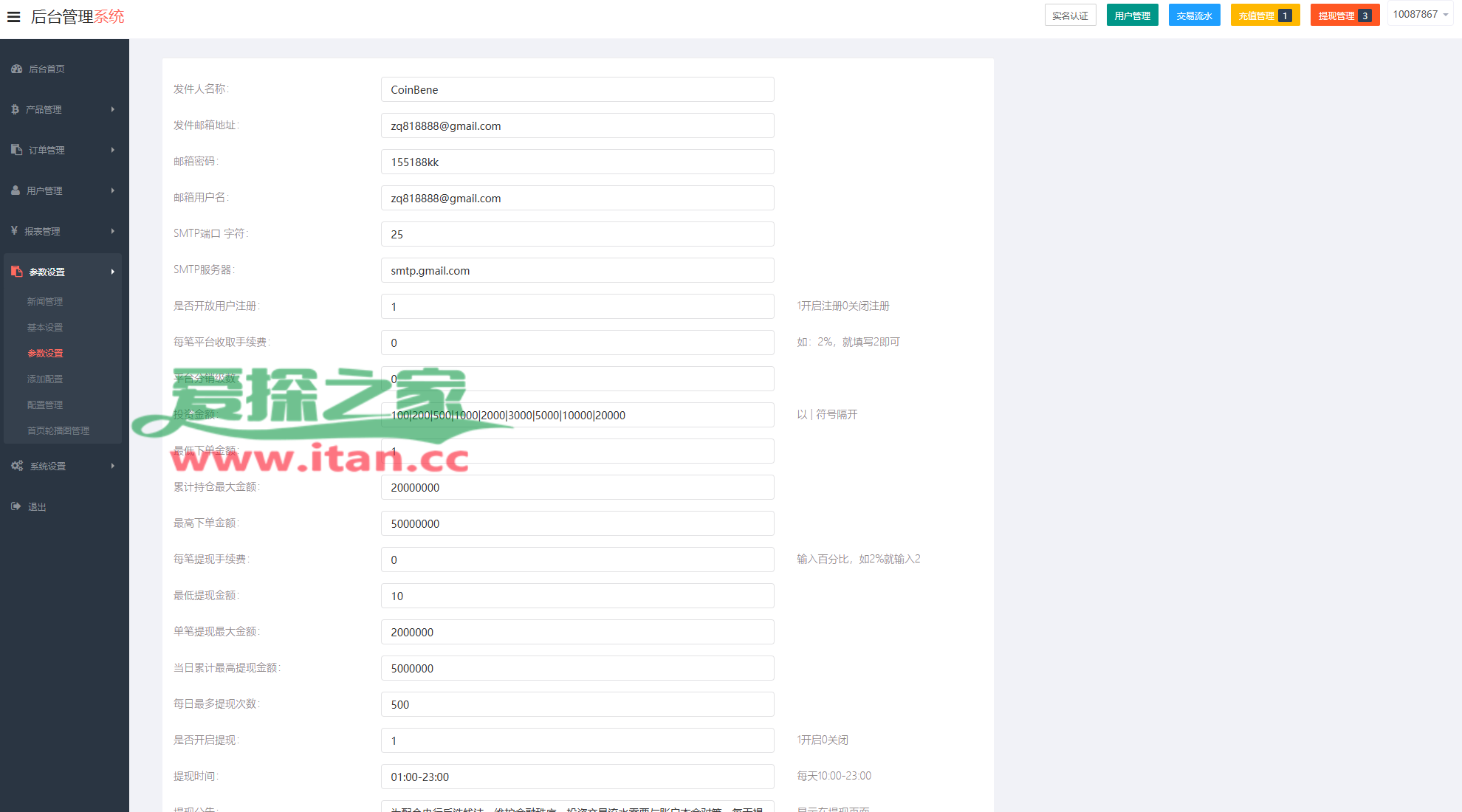Click the yen icon beside 报表管理
The image size is (1462, 812).
(14, 231)
